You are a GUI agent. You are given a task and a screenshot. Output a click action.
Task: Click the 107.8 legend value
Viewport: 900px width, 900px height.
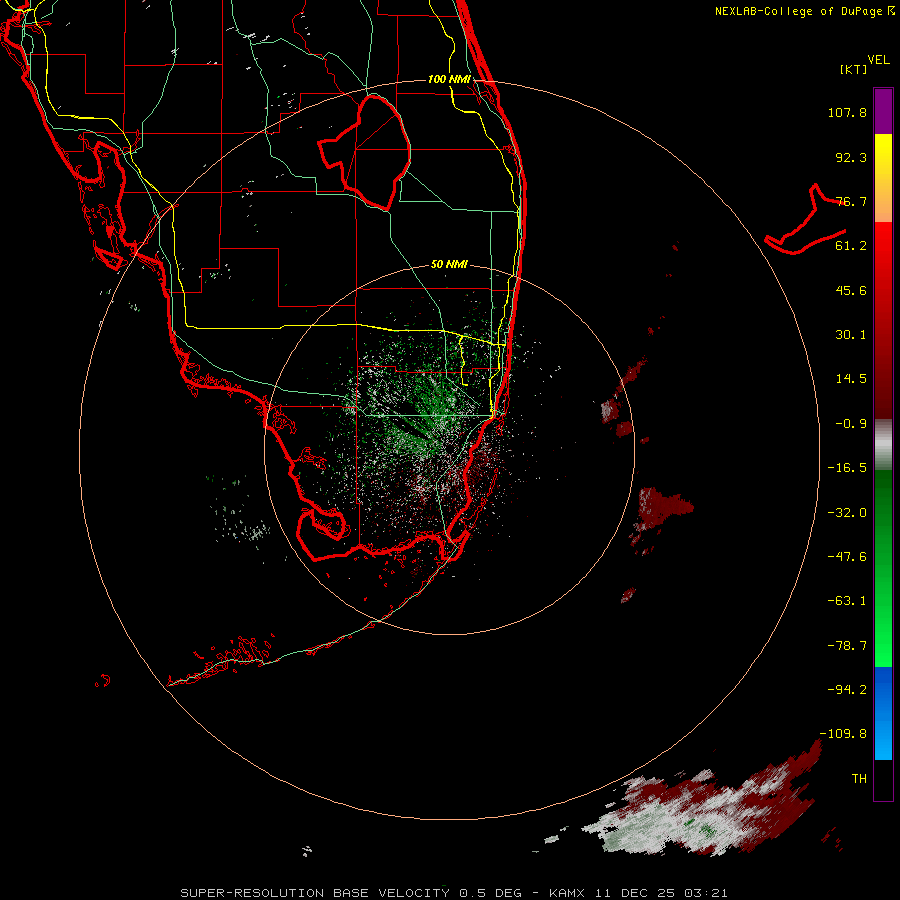[847, 112]
